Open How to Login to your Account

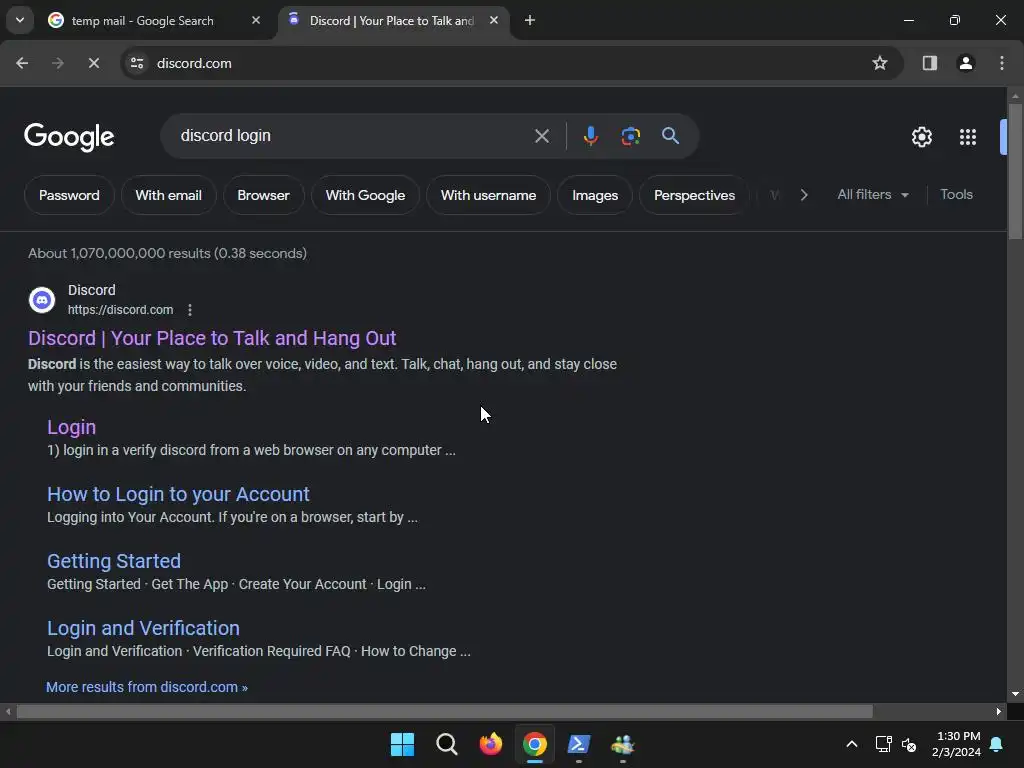(x=178, y=494)
